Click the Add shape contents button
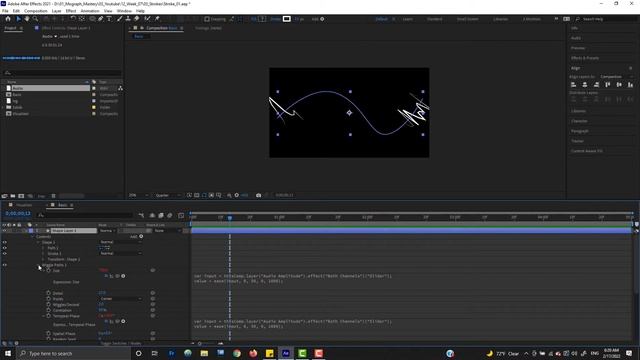Screen dimensions: 640x360 (141, 236)
